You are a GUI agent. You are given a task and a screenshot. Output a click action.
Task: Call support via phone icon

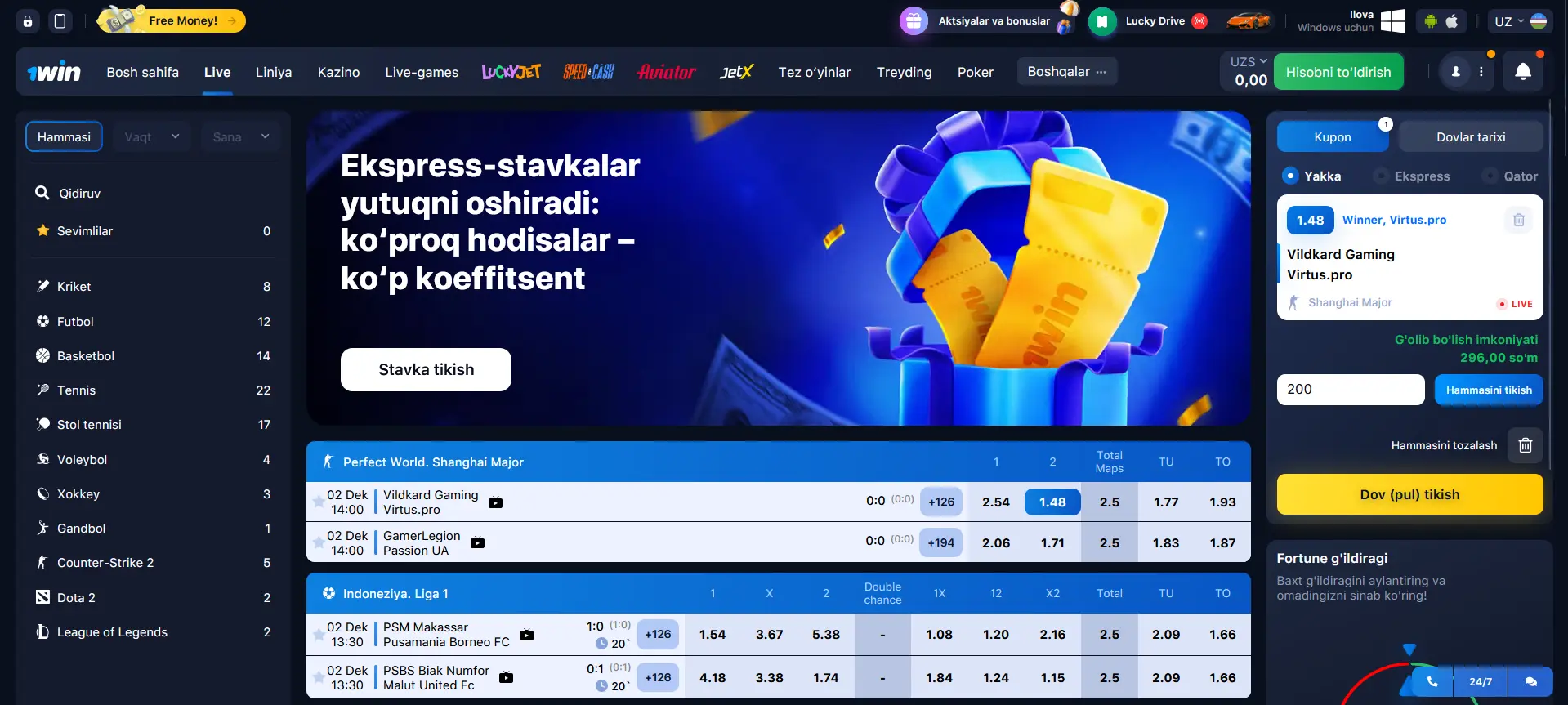1432,681
